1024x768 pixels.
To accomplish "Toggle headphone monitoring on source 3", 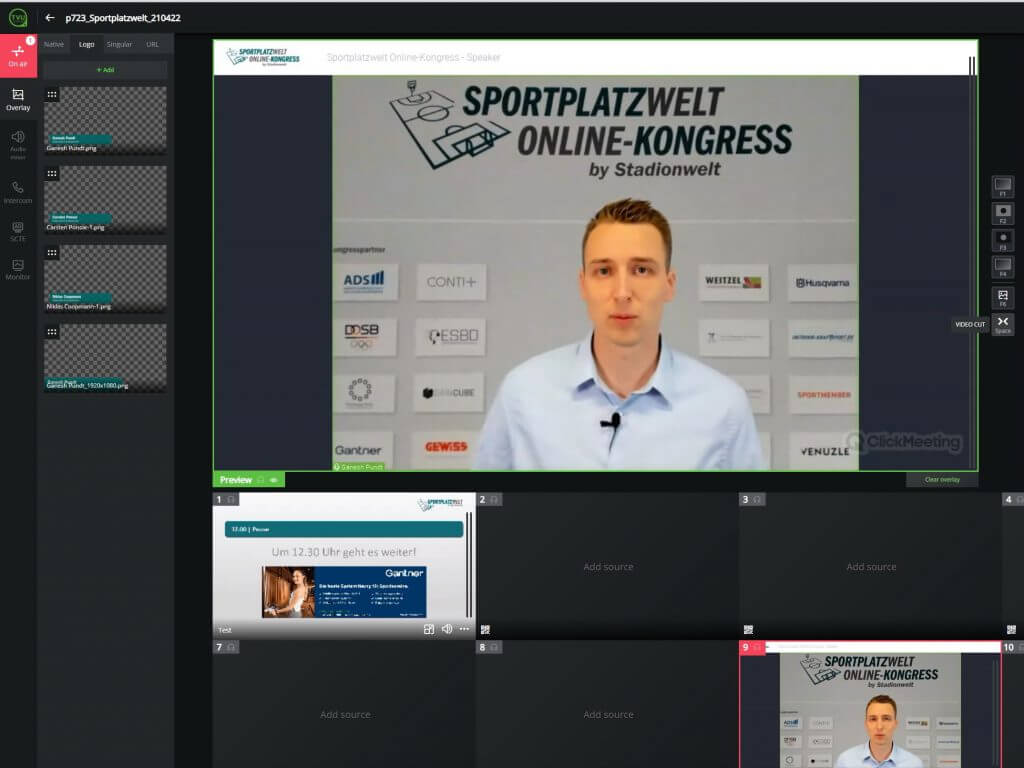I will [758, 500].
